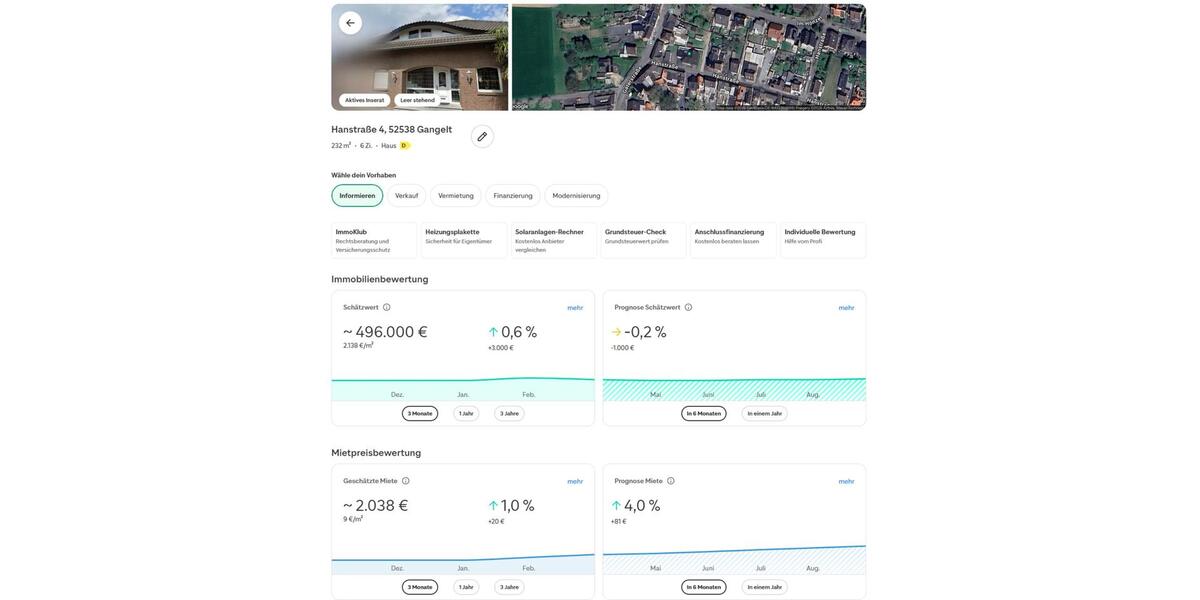Switch Schätzwert chart to 1 Jahr

coord(466,414)
